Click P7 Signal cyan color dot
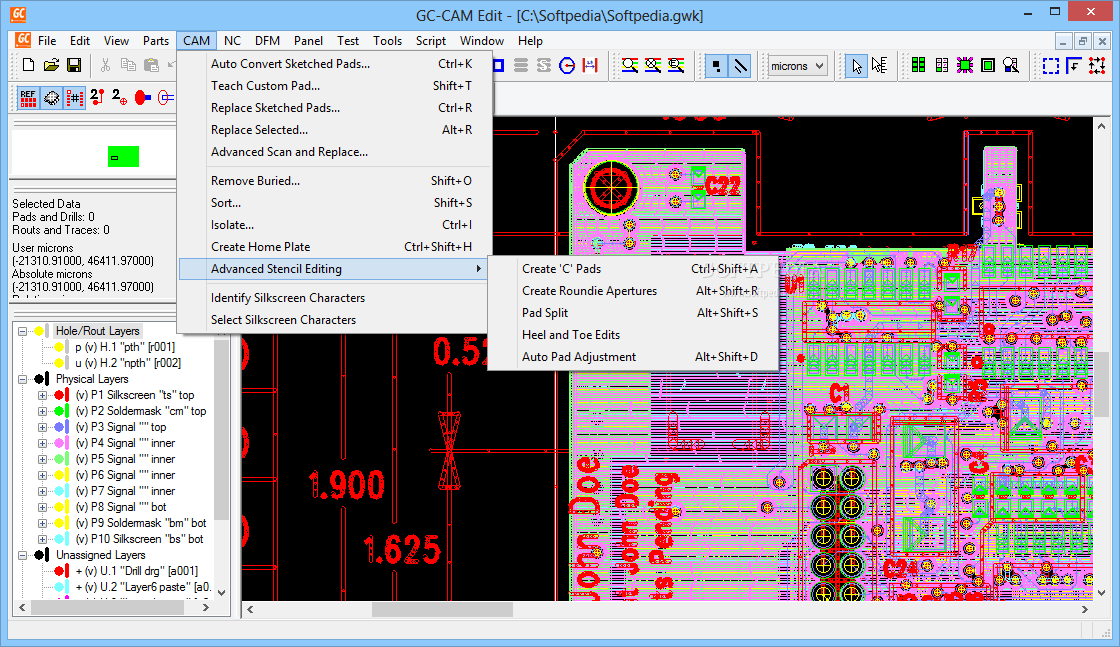Viewport: 1120px width, 647px height. pos(59,491)
